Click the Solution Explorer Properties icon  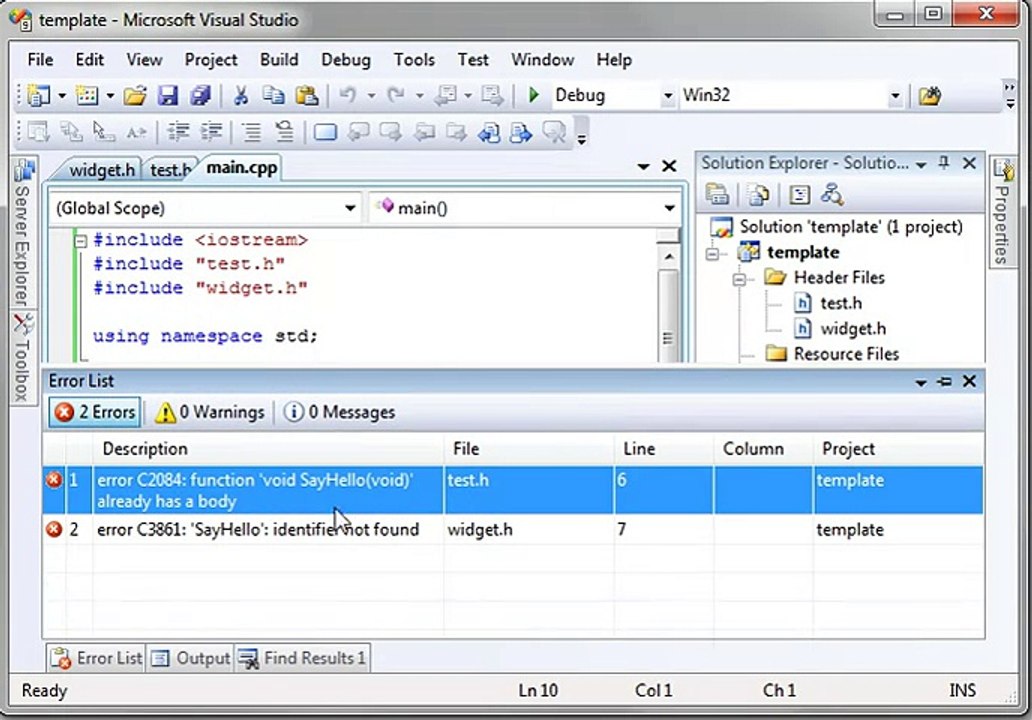(717, 195)
